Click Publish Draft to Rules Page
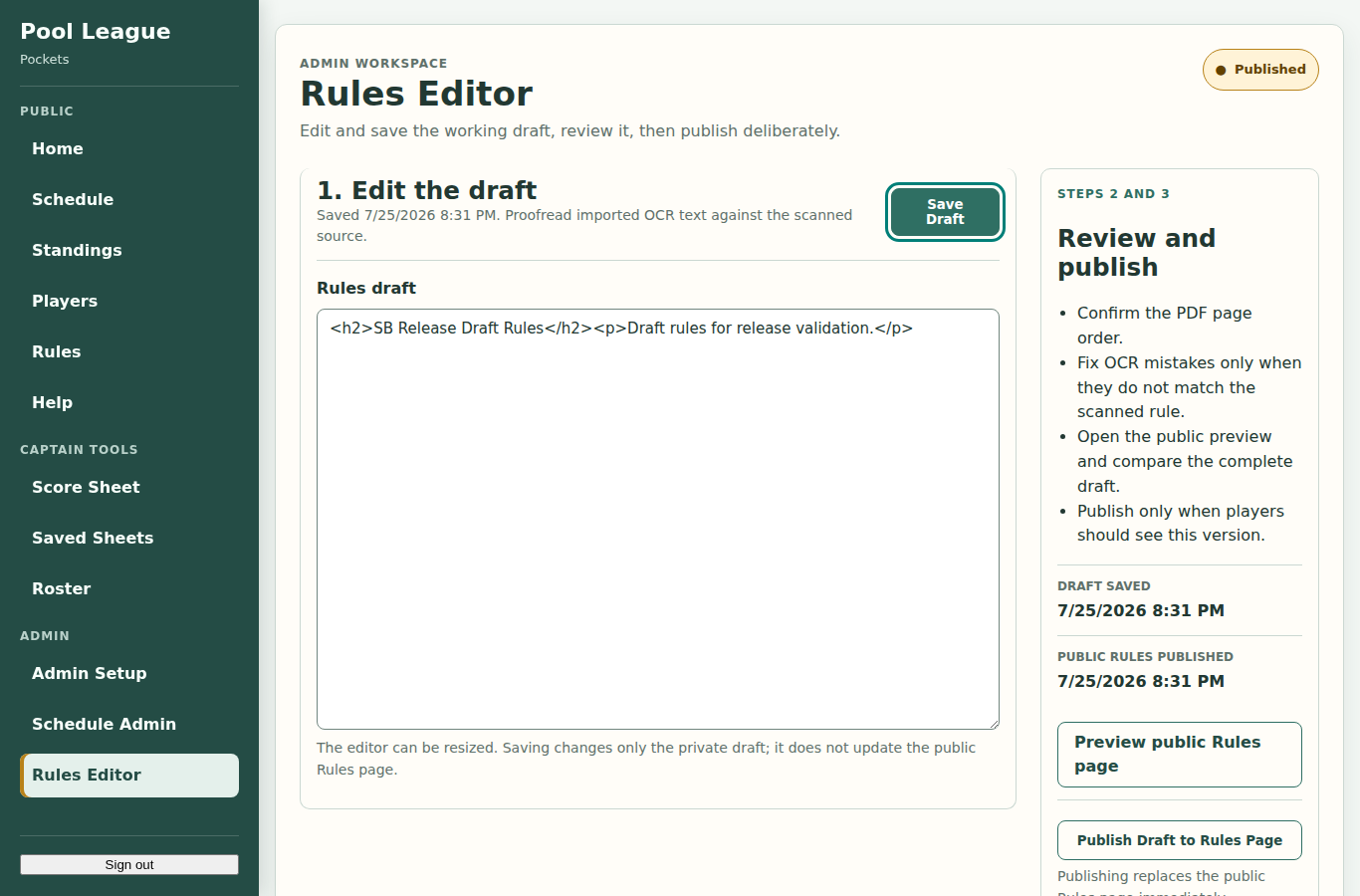The width and height of the screenshot is (1360, 896). (1180, 840)
